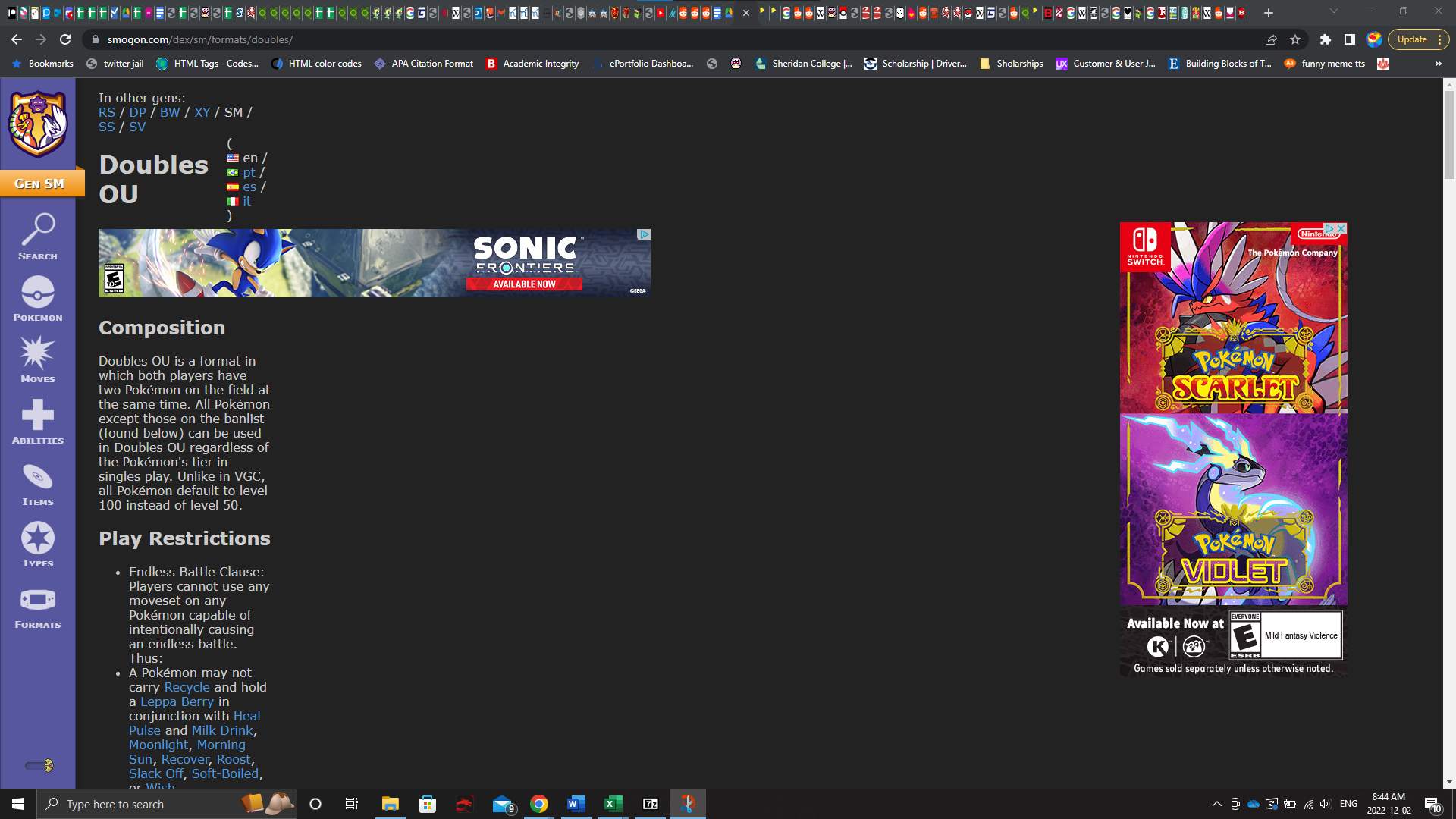The height and width of the screenshot is (819, 1456).
Task: Open Task View on taskbar
Action: click(x=352, y=804)
